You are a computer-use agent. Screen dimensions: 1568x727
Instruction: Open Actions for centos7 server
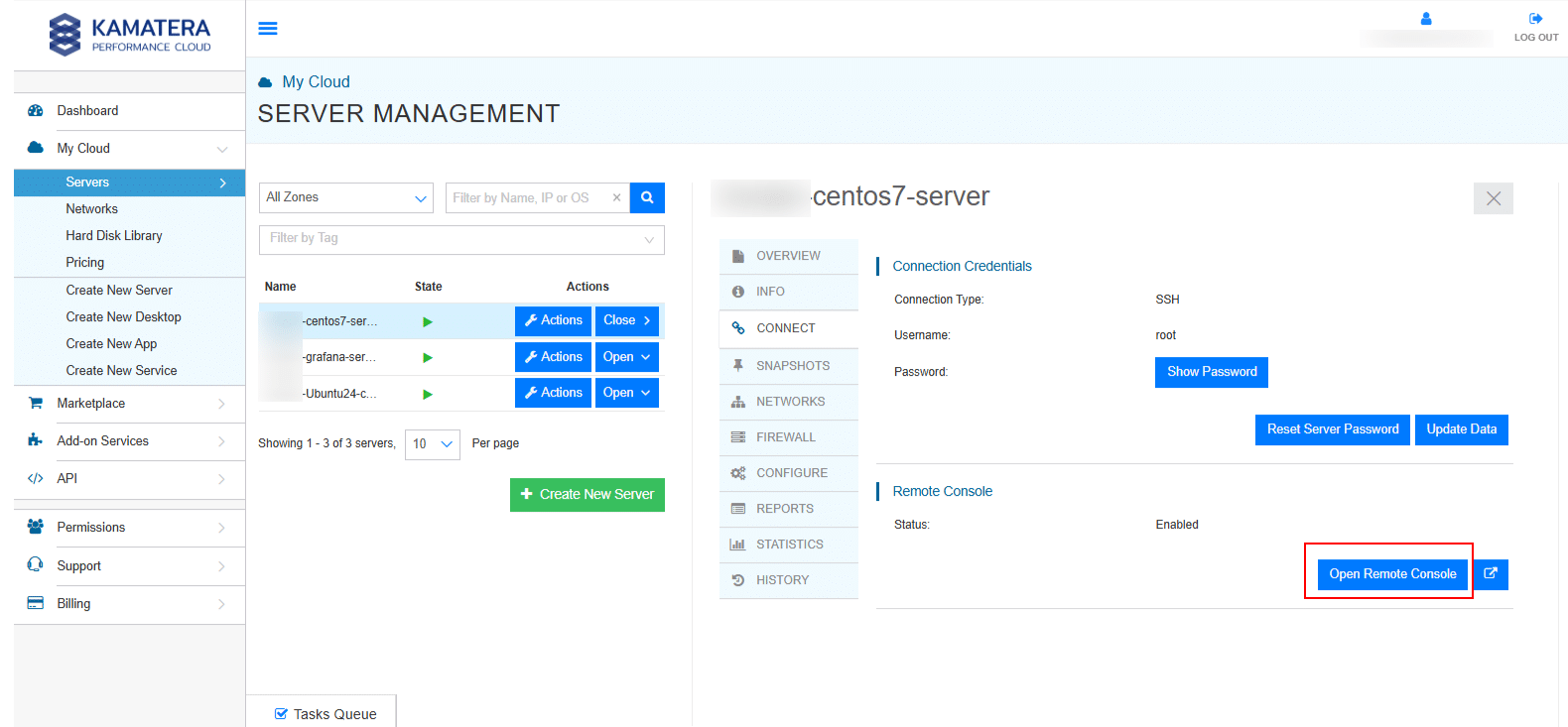pos(553,320)
